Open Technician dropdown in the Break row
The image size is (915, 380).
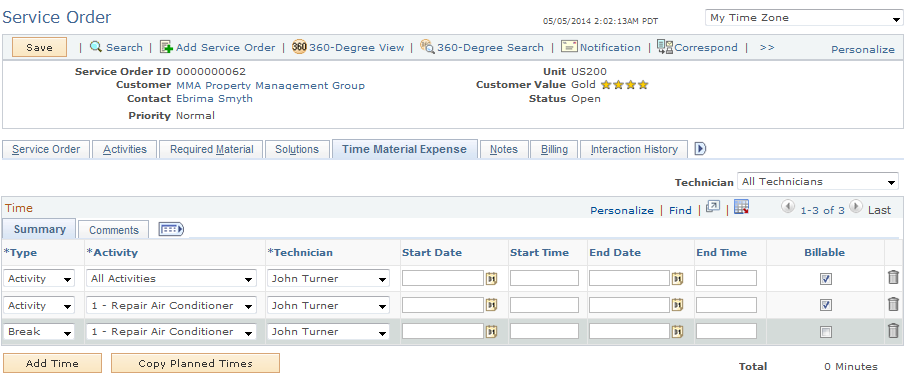[329, 332]
